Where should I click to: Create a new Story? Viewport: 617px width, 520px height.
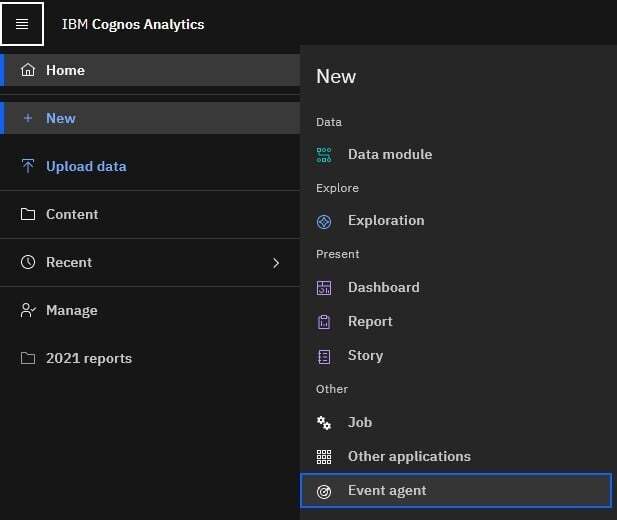(456, 355)
